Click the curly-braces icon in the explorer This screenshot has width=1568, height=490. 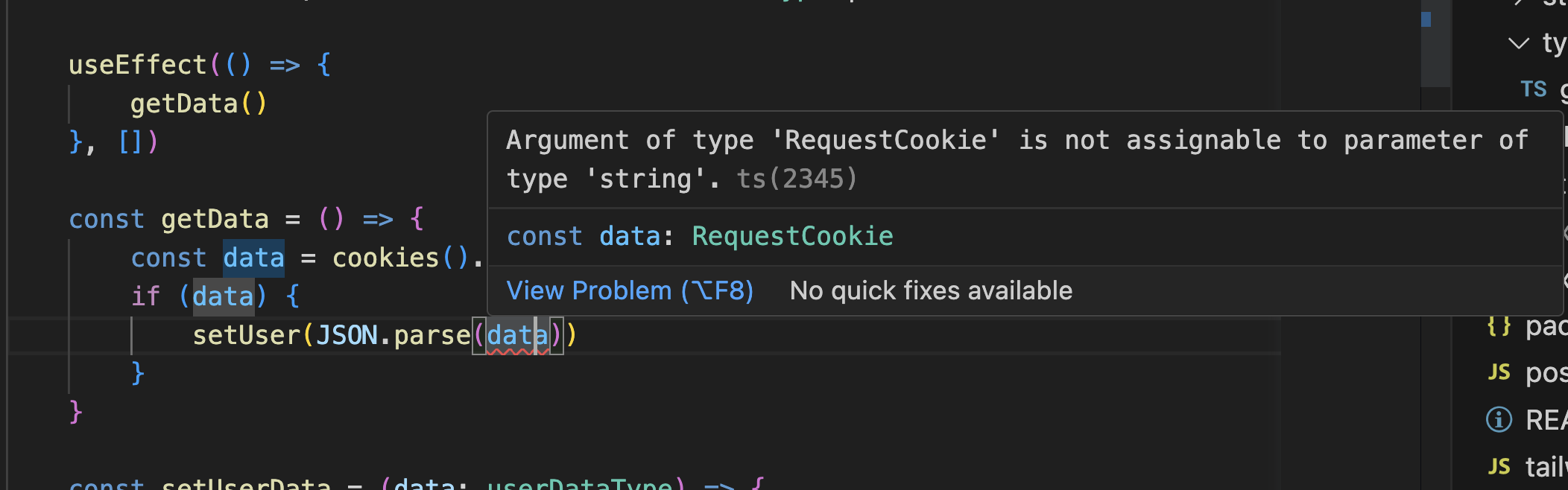coord(1500,325)
